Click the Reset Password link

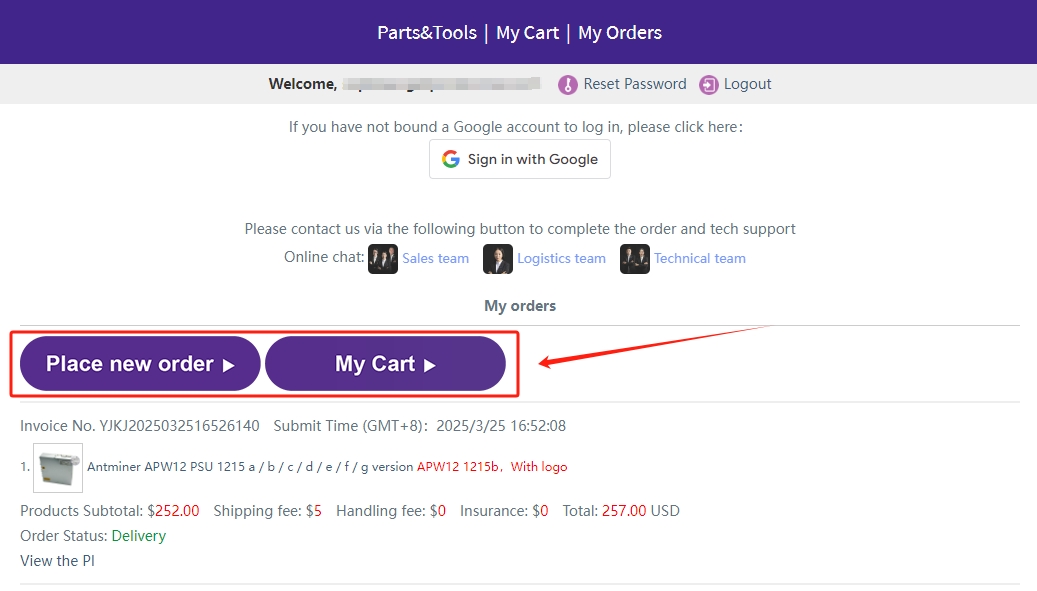pyautogui.click(x=635, y=84)
